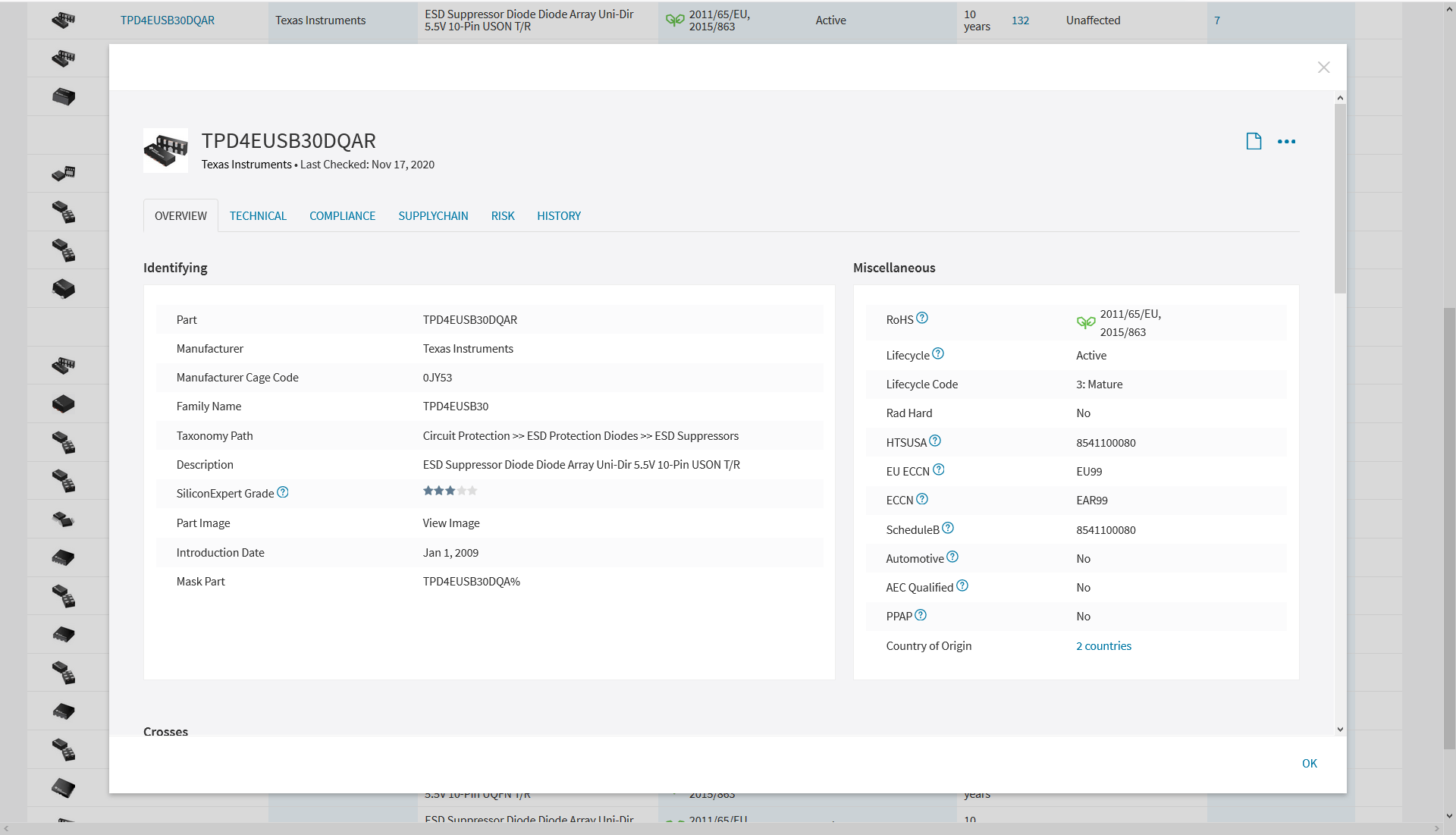Open the ECCN help question icon
Viewport: 1456px width, 835px height.
coord(922,498)
